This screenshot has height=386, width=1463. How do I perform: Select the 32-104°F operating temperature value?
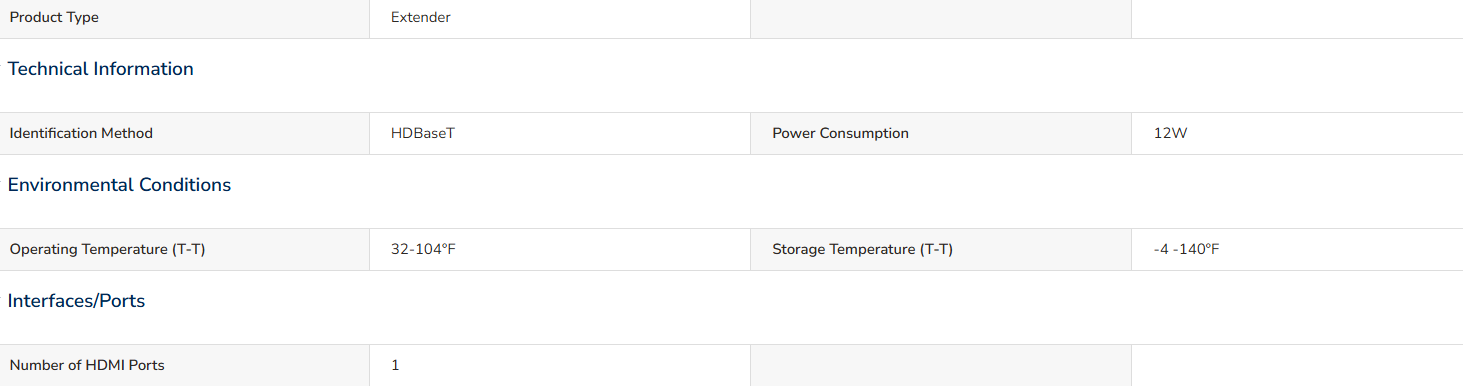click(x=423, y=249)
